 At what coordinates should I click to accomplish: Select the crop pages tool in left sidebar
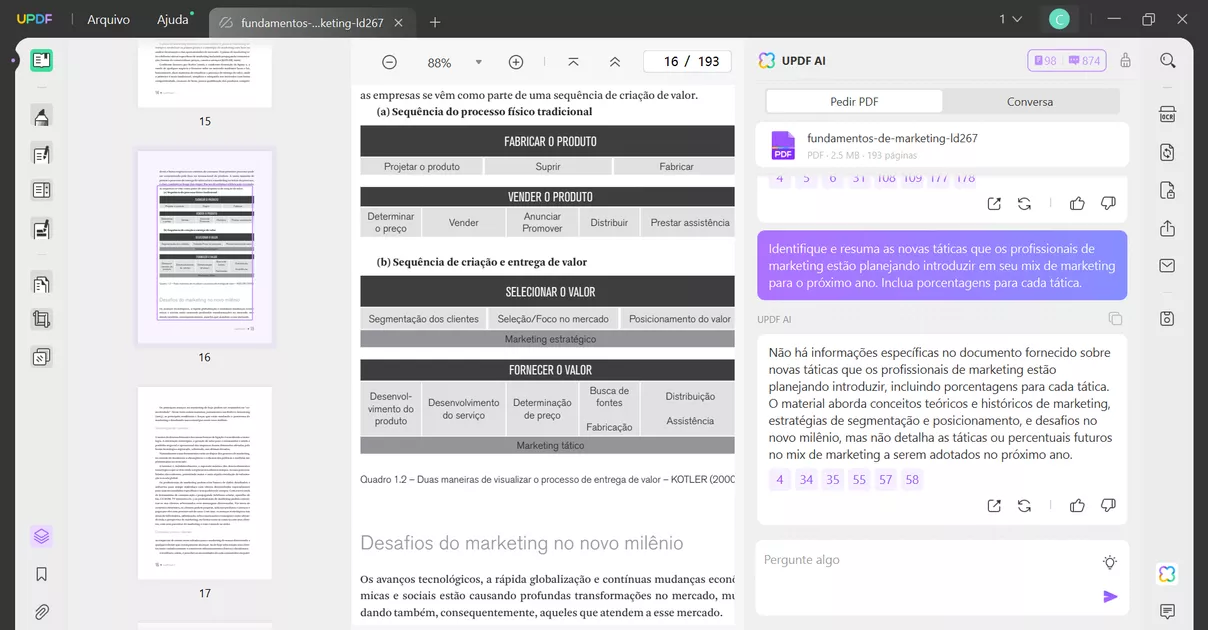(40, 319)
